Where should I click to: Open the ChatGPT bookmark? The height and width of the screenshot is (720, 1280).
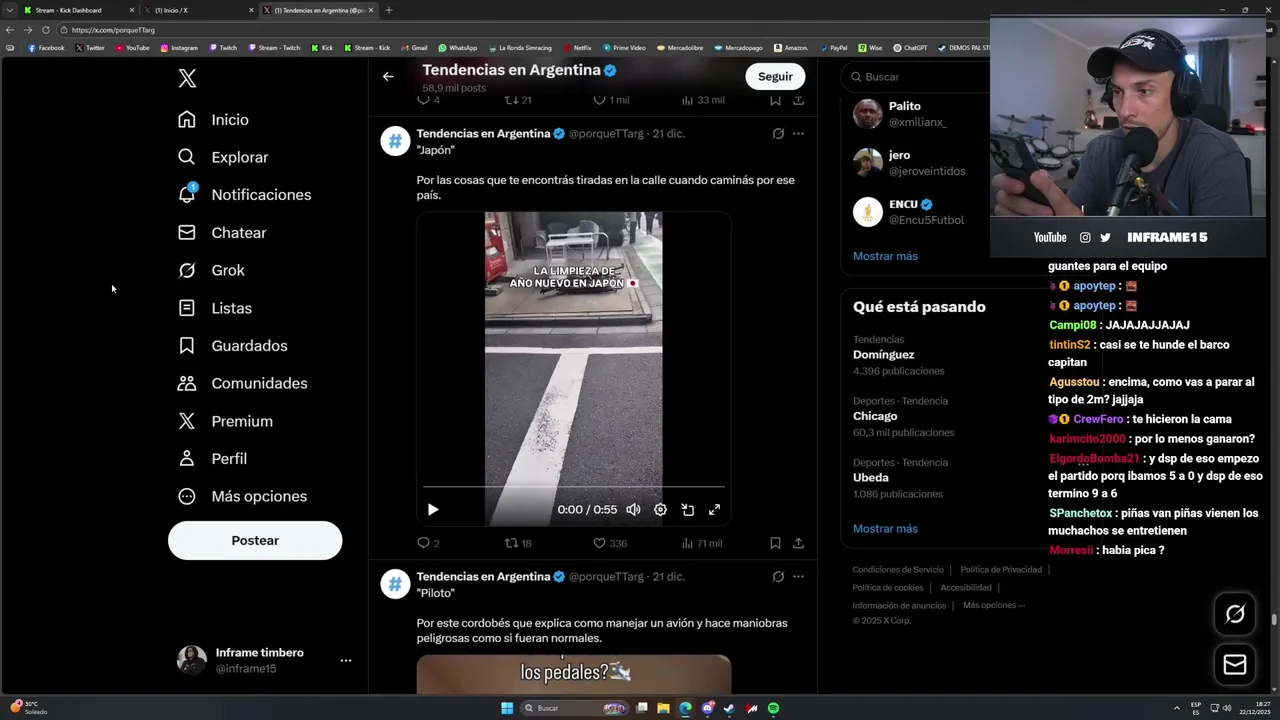(x=910, y=47)
